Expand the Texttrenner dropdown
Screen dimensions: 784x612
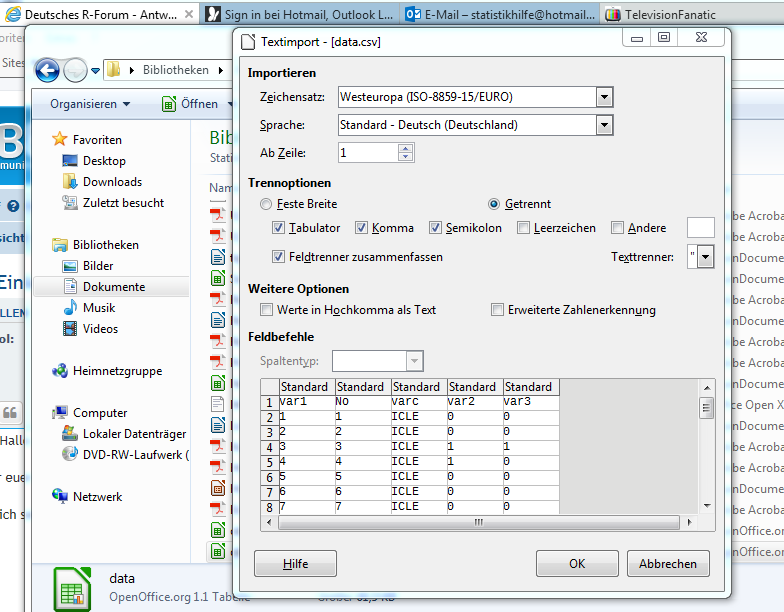(x=706, y=257)
